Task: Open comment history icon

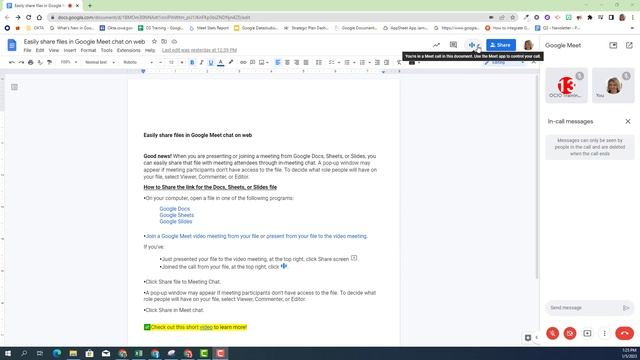Action: pos(453,45)
